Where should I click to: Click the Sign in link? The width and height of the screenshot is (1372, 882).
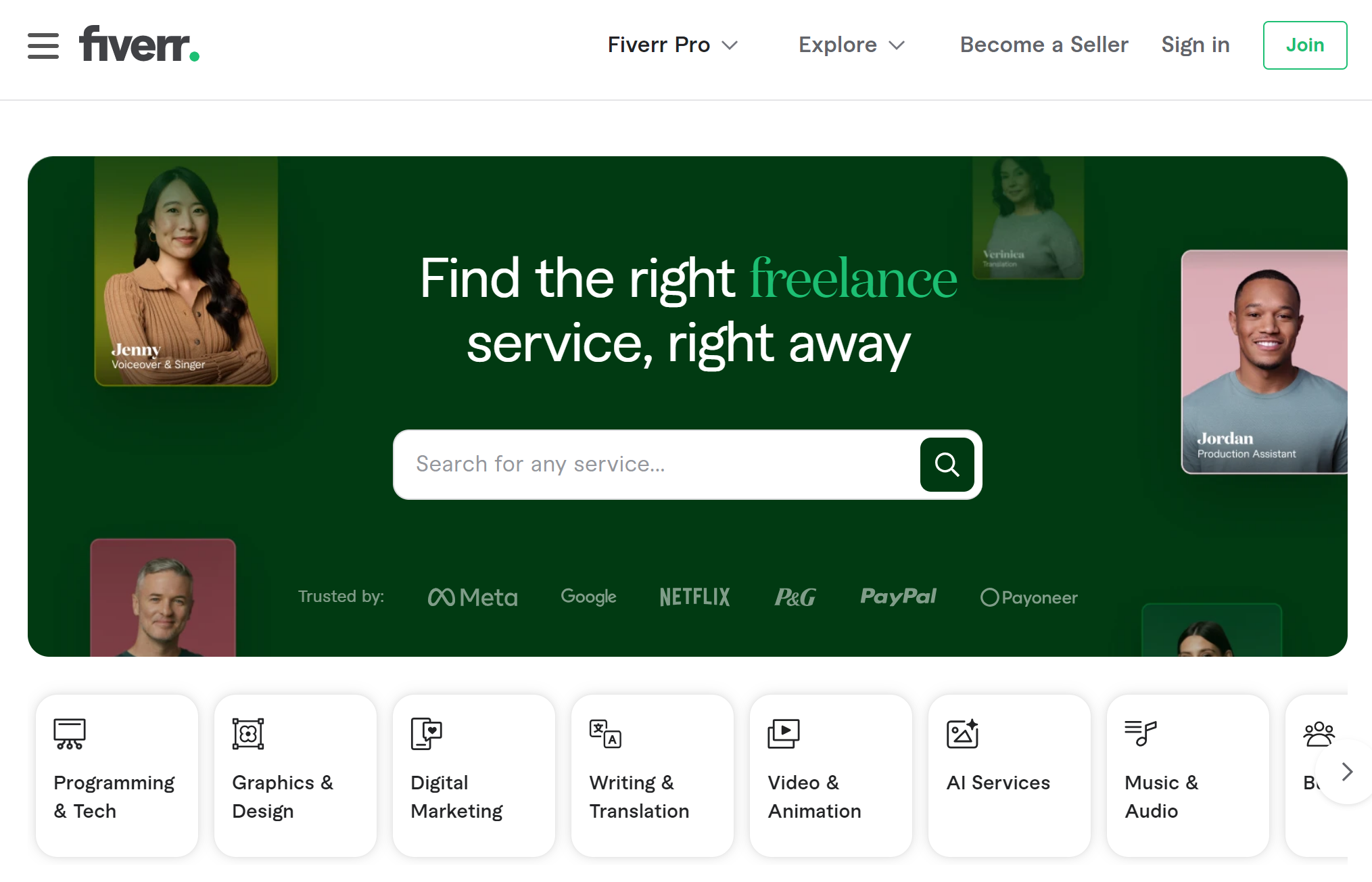[x=1195, y=45]
